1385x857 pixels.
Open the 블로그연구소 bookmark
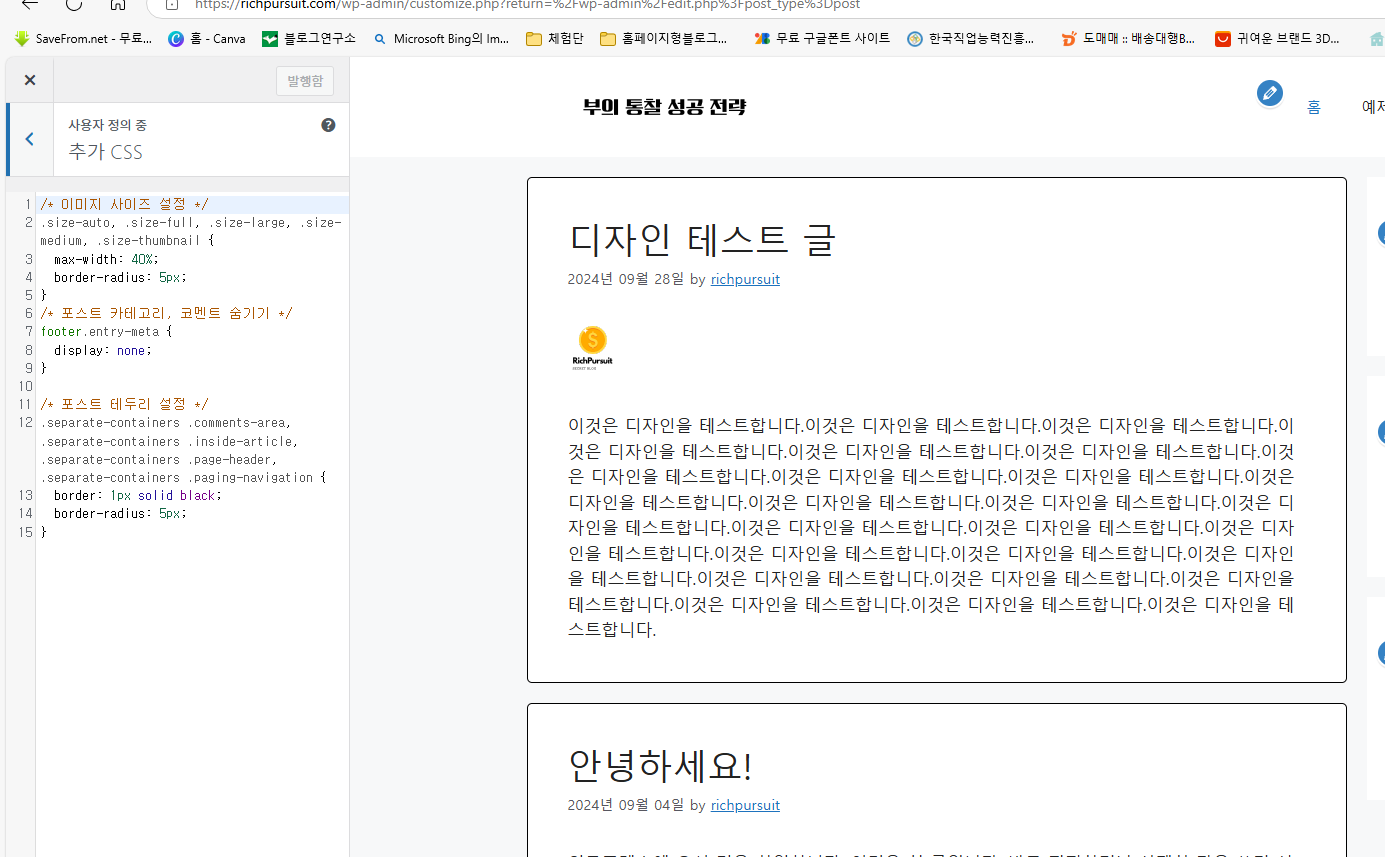(x=309, y=39)
